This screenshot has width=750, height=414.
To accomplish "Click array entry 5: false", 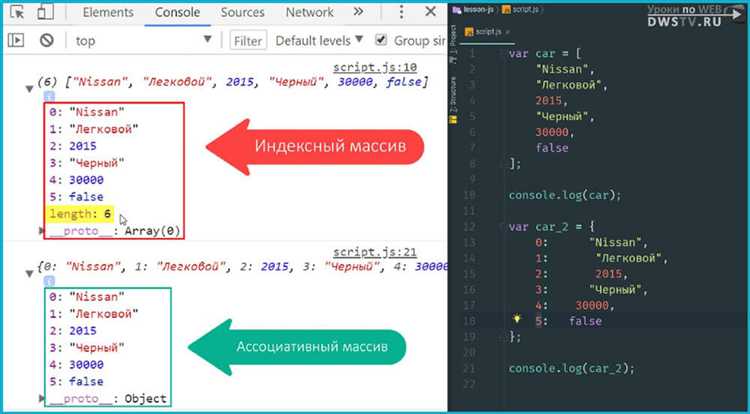I will tap(77, 196).
